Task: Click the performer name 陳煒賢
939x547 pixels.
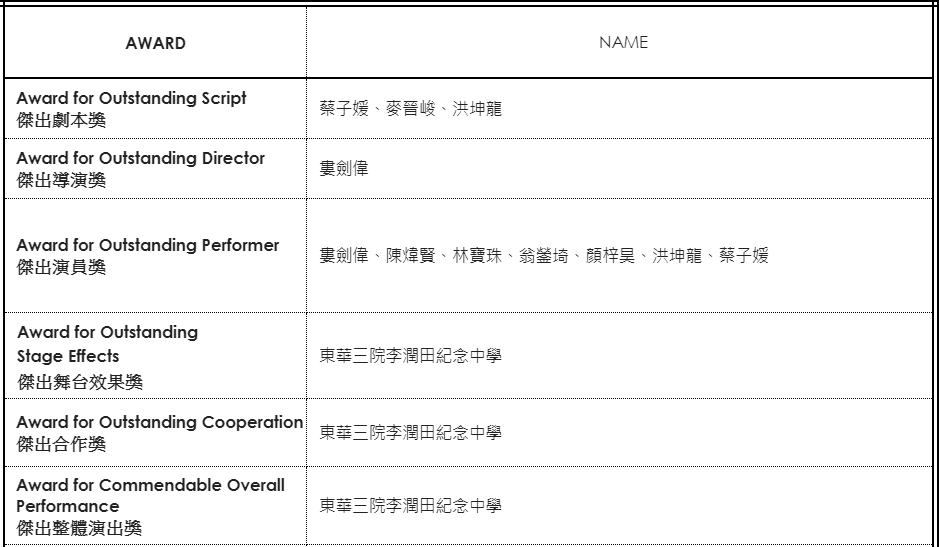Action: (410, 257)
